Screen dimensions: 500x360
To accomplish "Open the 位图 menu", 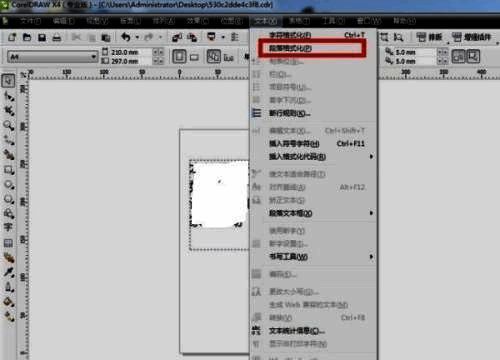I will tap(232, 21).
